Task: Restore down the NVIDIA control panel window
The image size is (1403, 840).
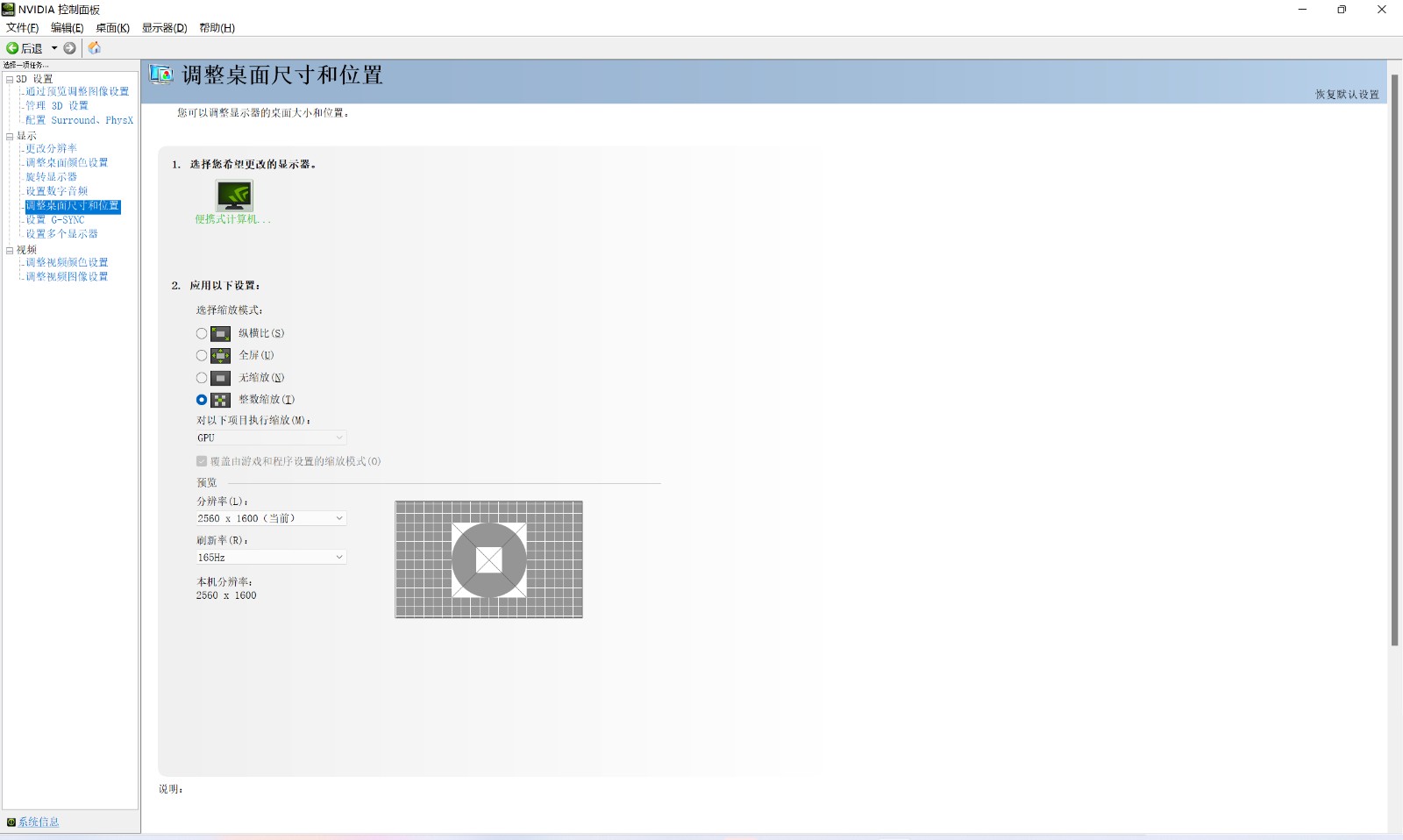Action: pos(1342,10)
